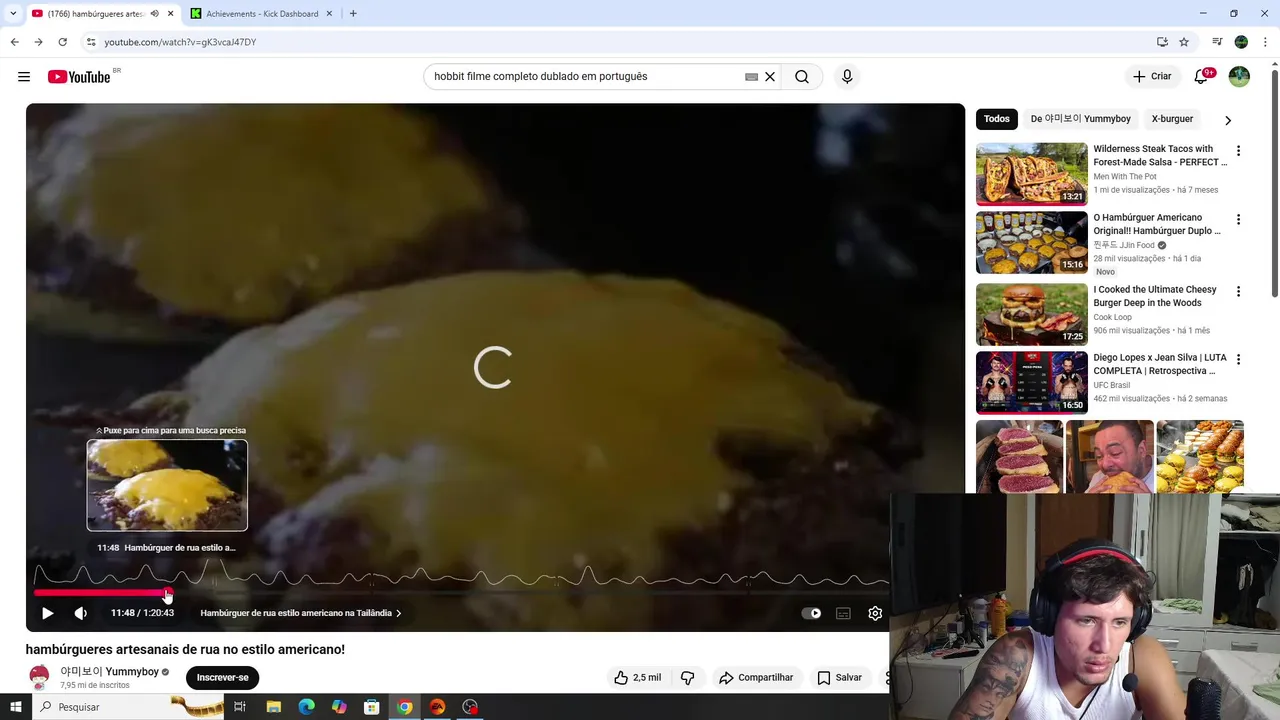Reload the current page

[62, 42]
